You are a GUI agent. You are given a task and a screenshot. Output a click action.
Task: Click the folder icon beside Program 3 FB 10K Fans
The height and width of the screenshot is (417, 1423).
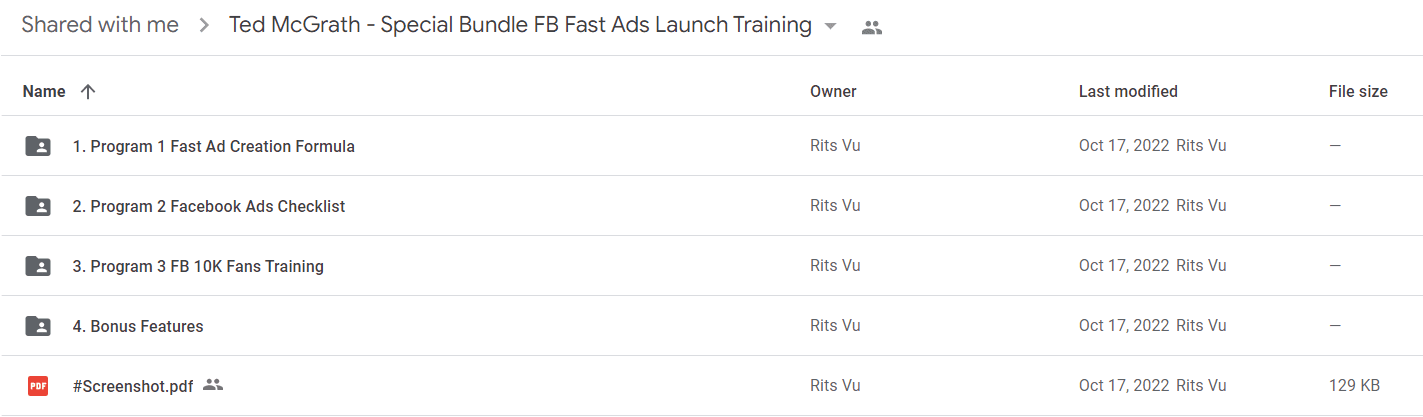pos(37,266)
